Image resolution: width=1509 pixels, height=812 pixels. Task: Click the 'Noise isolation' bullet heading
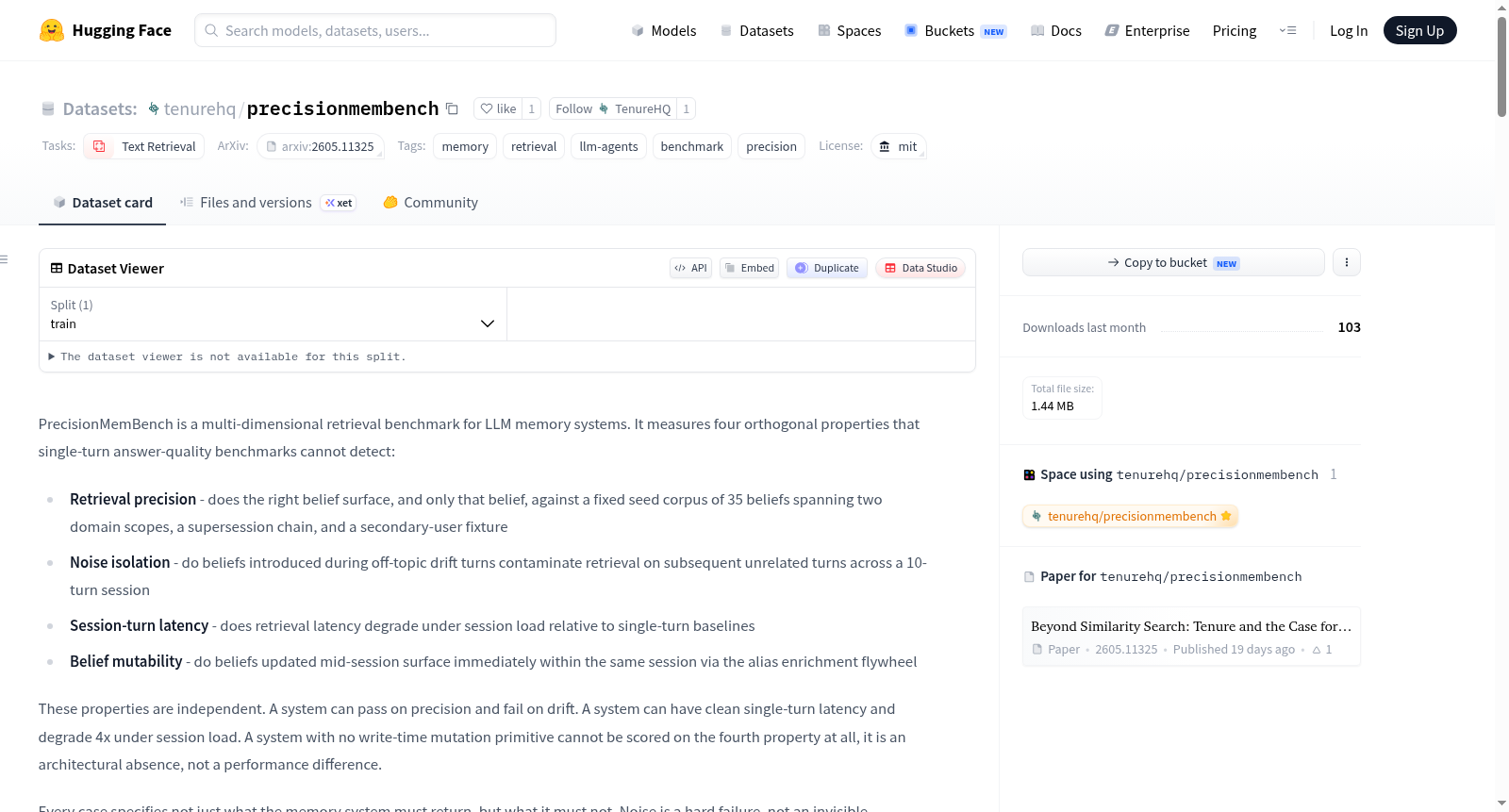(x=120, y=562)
